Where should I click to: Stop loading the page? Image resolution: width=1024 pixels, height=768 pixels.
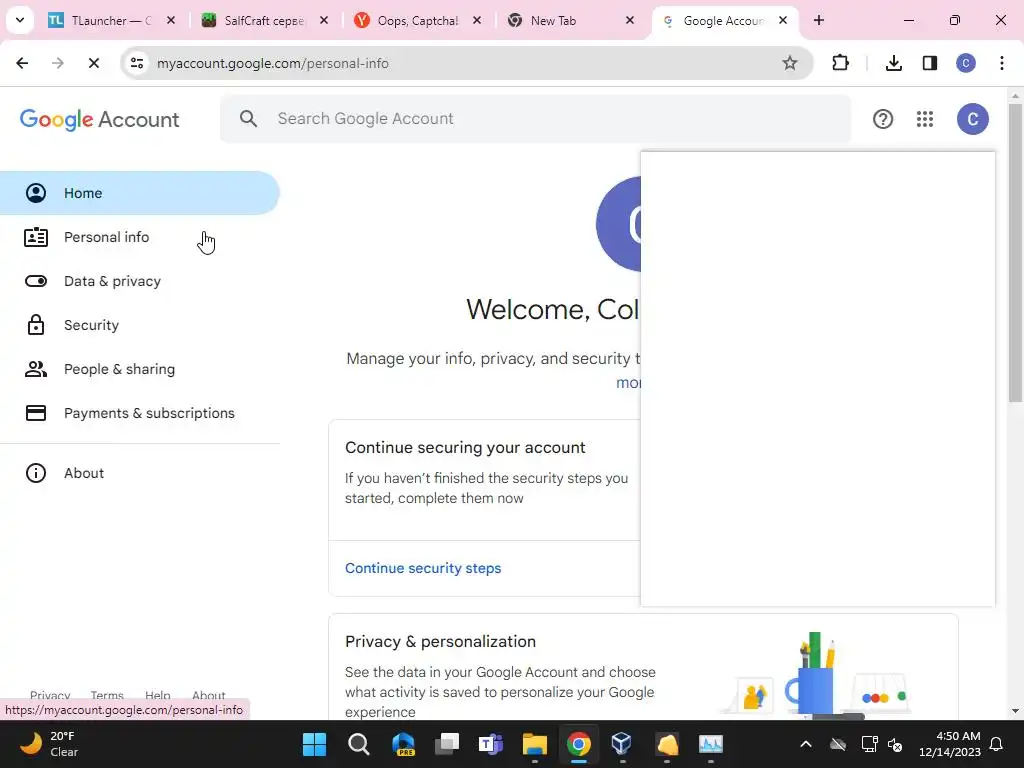tap(93, 63)
